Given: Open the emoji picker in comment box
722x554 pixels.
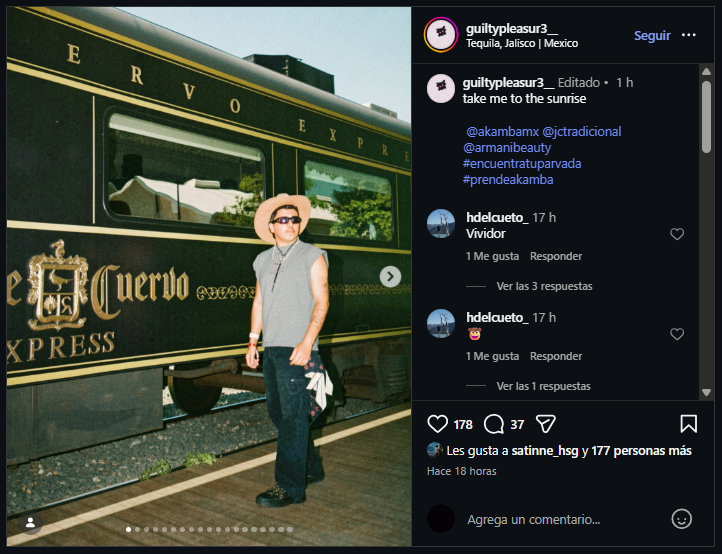Looking at the screenshot, I should (x=681, y=519).
